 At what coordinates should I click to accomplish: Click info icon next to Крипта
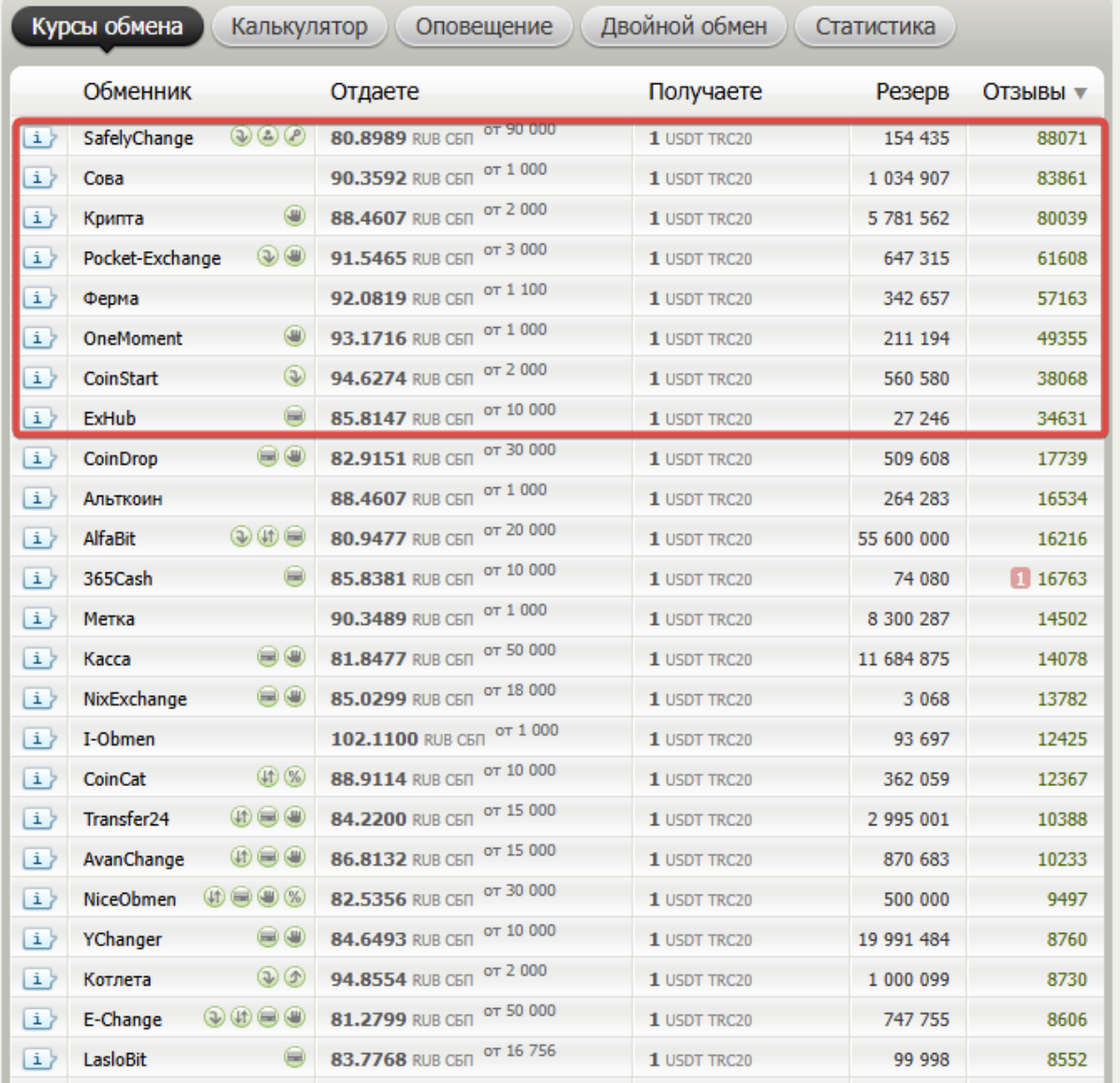point(39,217)
